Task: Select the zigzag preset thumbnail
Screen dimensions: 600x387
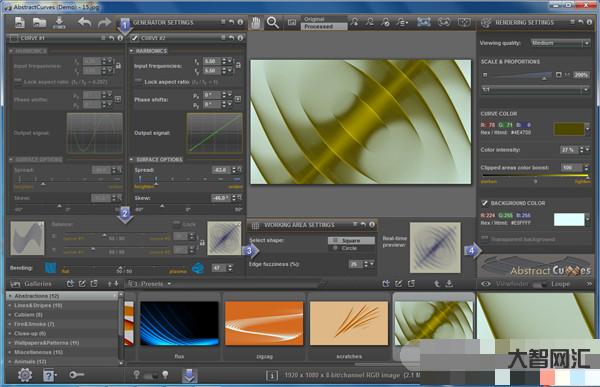Action: [x=264, y=323]
